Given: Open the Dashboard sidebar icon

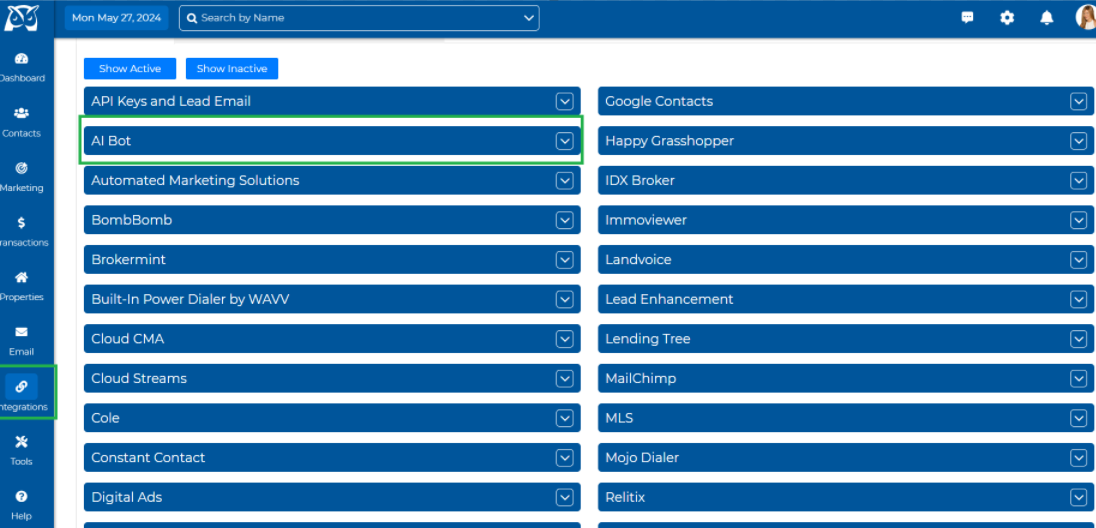Looking at the screenshot, I should pyautogui.click(x=21, y=59).
